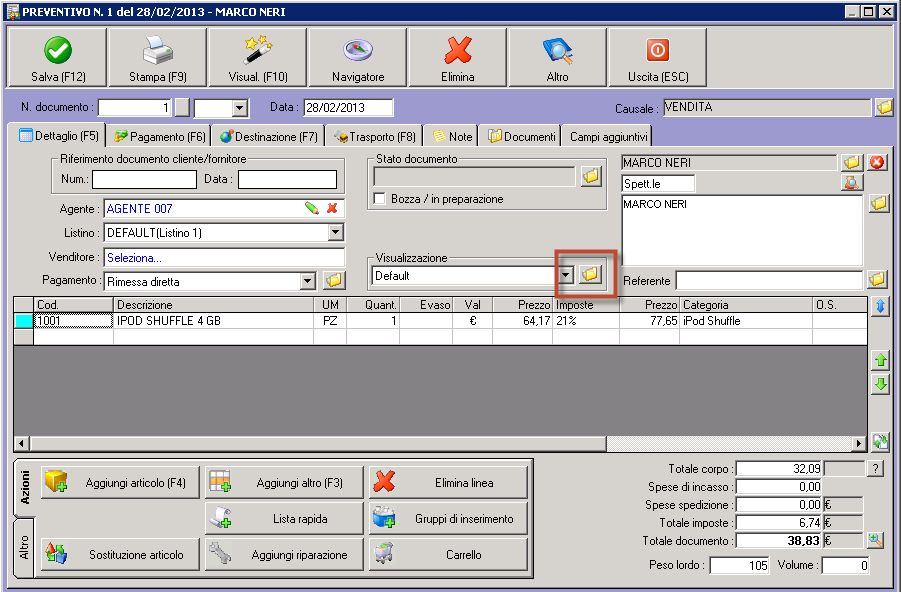
Task: Edit agent with green pencil icon
Action: coord(311,208)
